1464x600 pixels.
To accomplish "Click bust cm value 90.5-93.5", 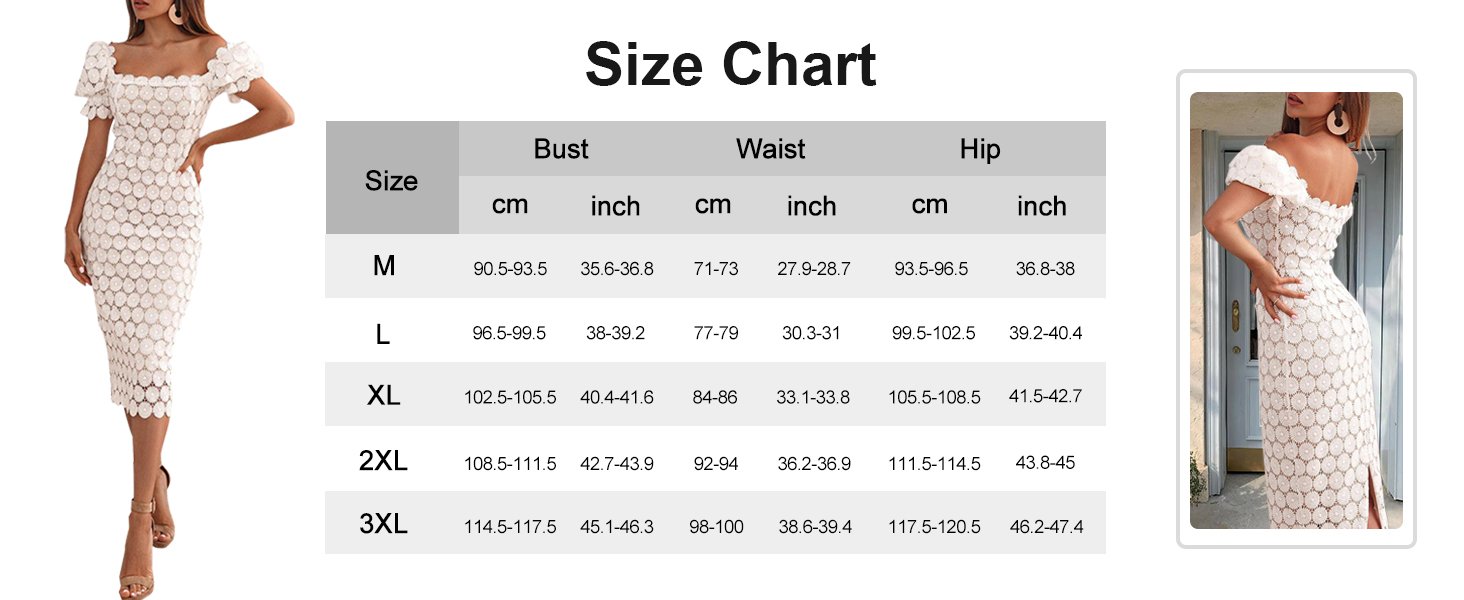I will coord(510,269).
